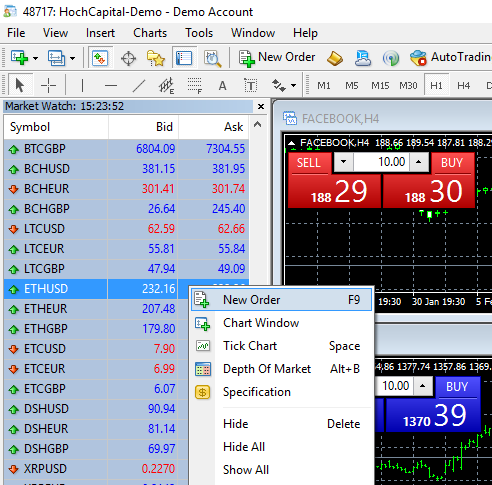The image size is (492, 485).
Task: Switch to H1 timeframe
Action: (x=436, y=86)
